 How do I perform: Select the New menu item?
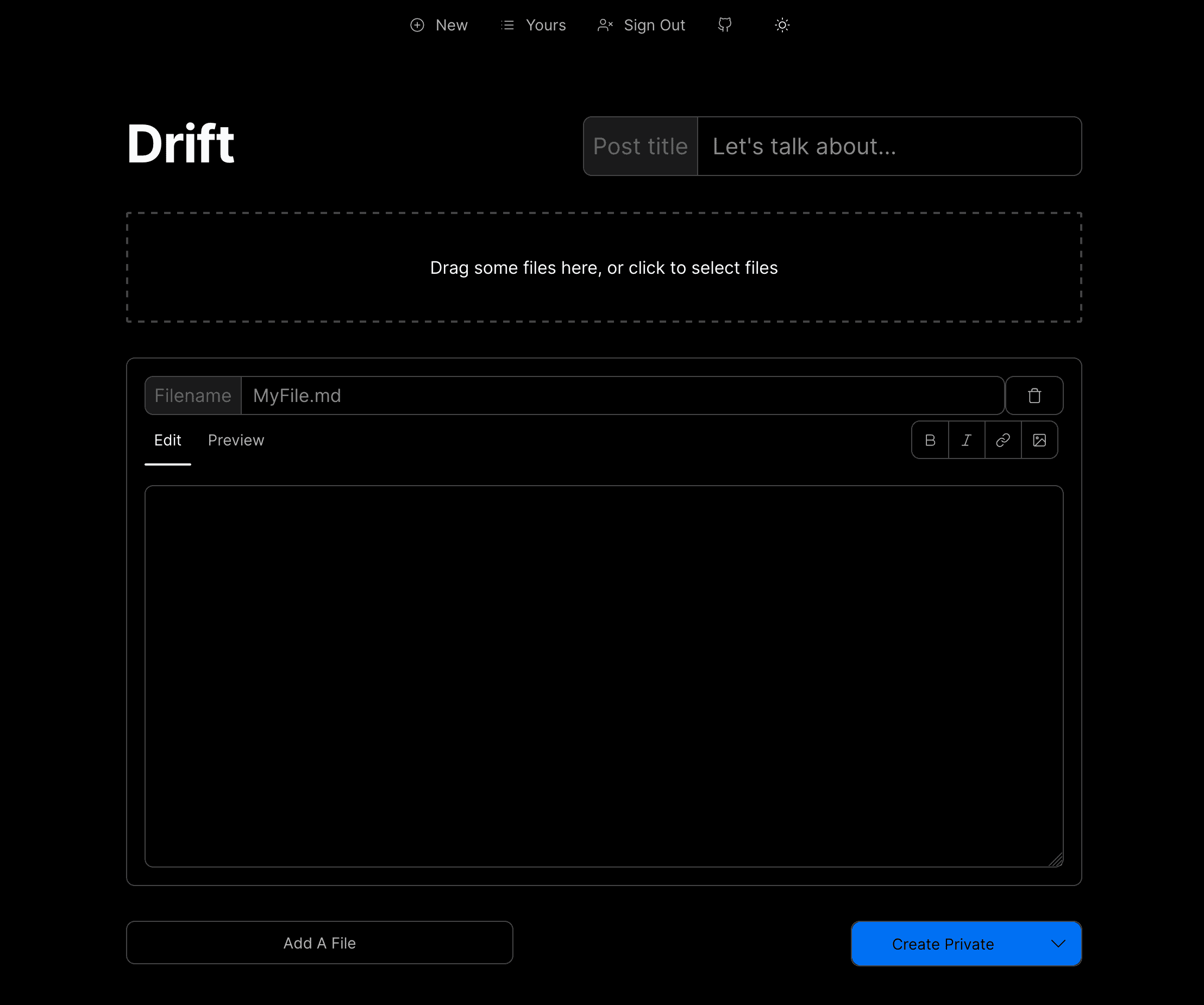click(x=439, y=24)
